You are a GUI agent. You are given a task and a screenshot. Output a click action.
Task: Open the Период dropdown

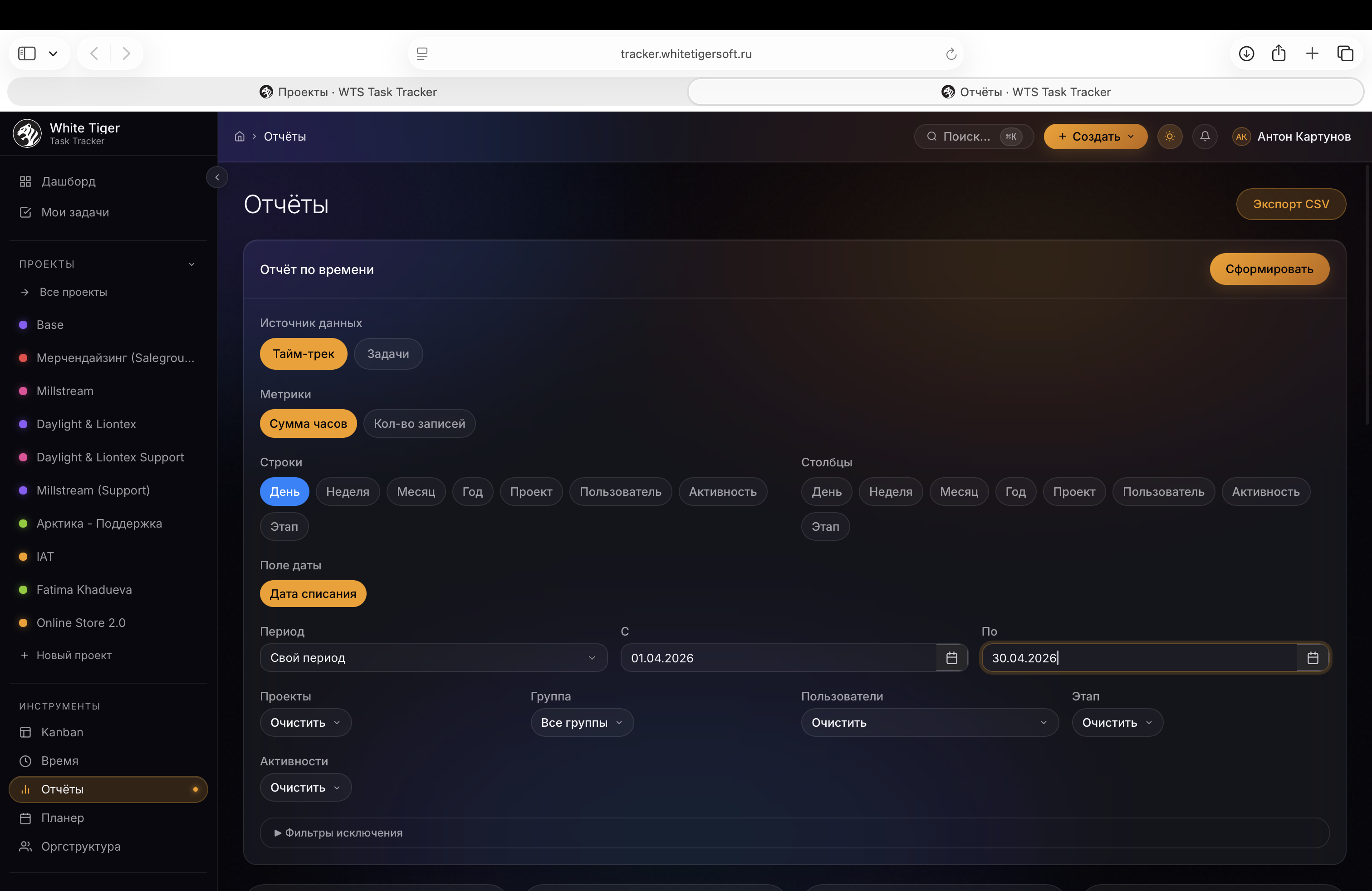point(433,657)
